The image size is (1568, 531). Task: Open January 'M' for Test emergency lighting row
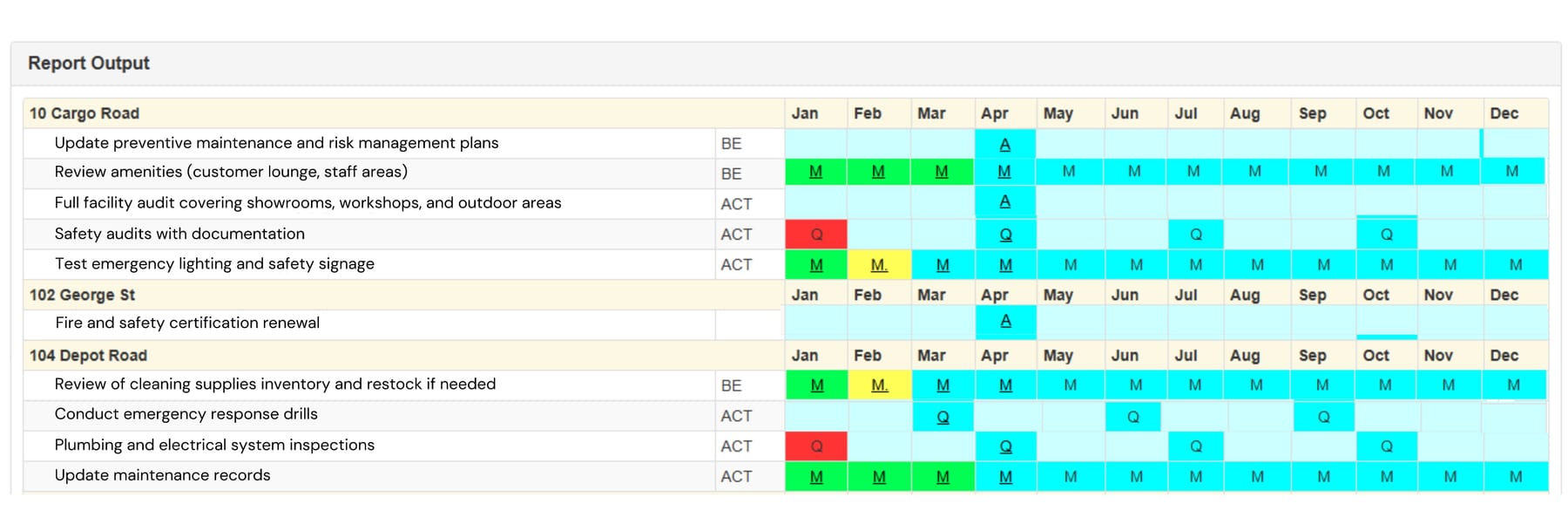click(x=816, y=265)
